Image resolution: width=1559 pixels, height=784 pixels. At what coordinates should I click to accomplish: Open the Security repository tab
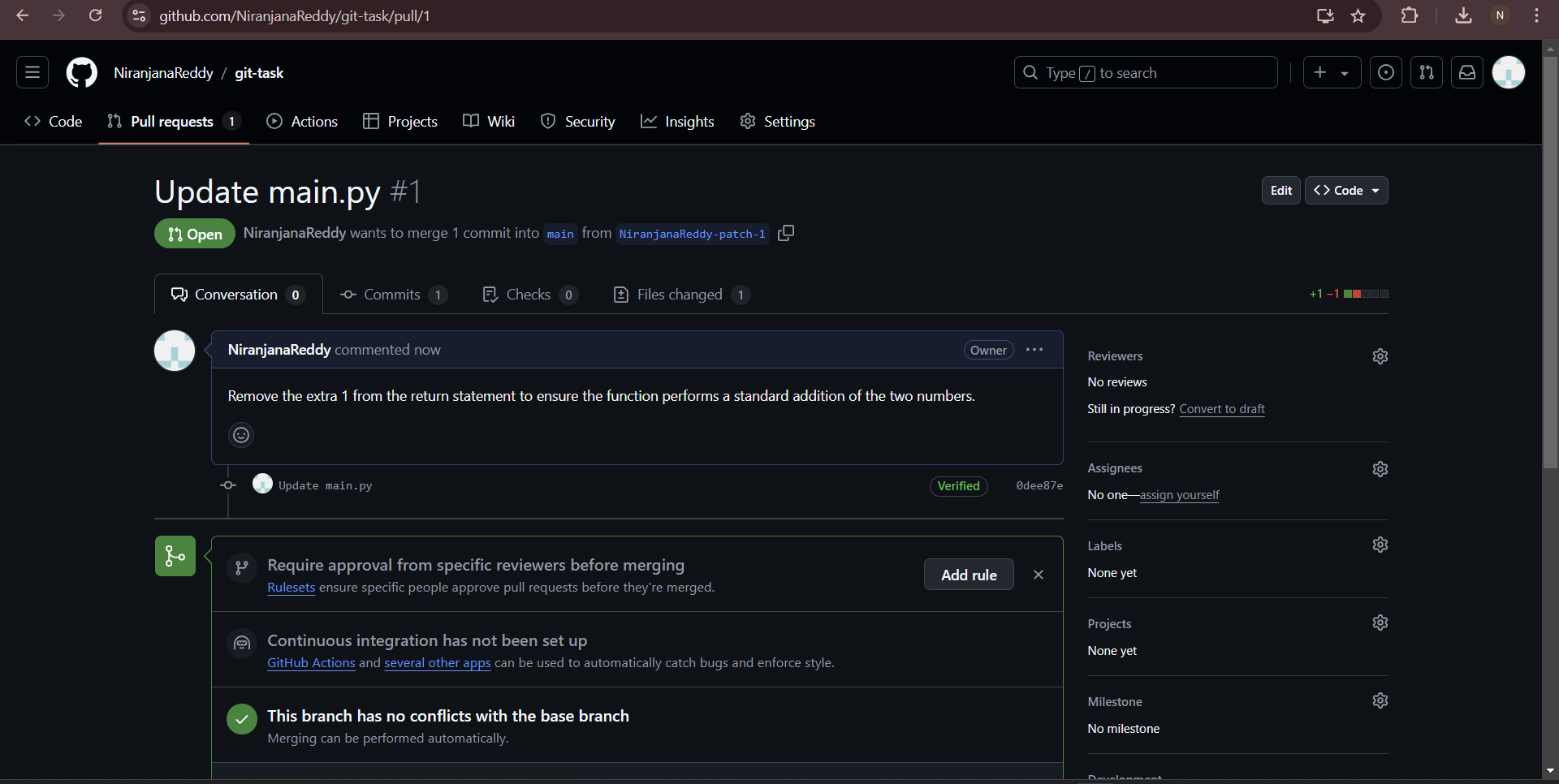click(578, 121)
